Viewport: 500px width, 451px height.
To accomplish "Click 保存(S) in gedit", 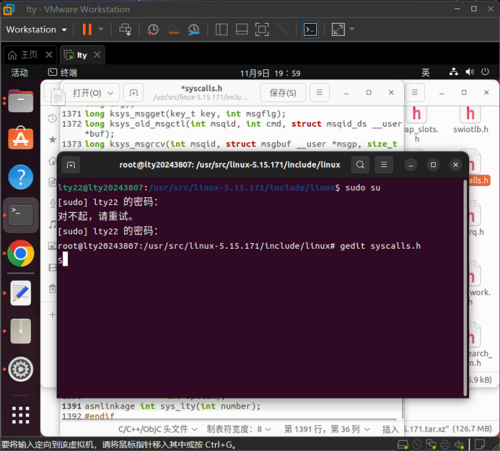I will coord(283,93).
